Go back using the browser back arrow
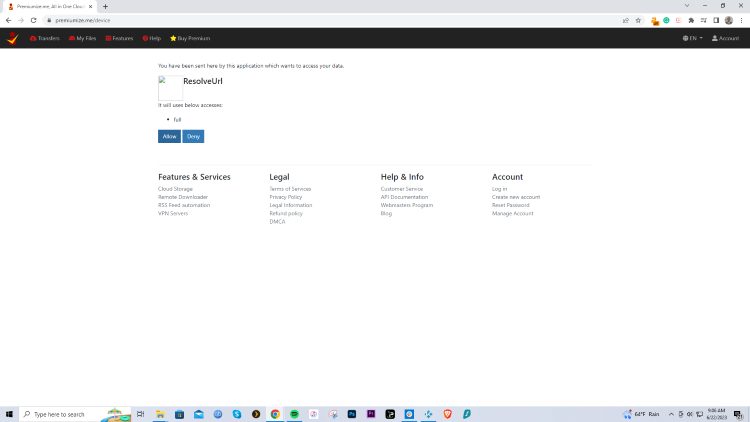The width and height of the screenshot is (750, 422). (9, 20)
